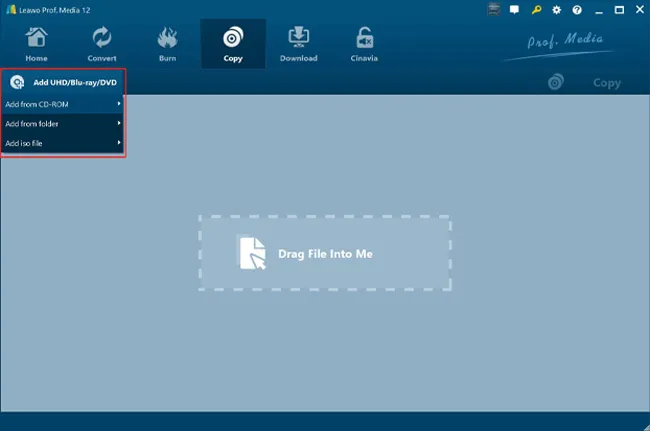Open help via question mark icon

coord(576,9)
